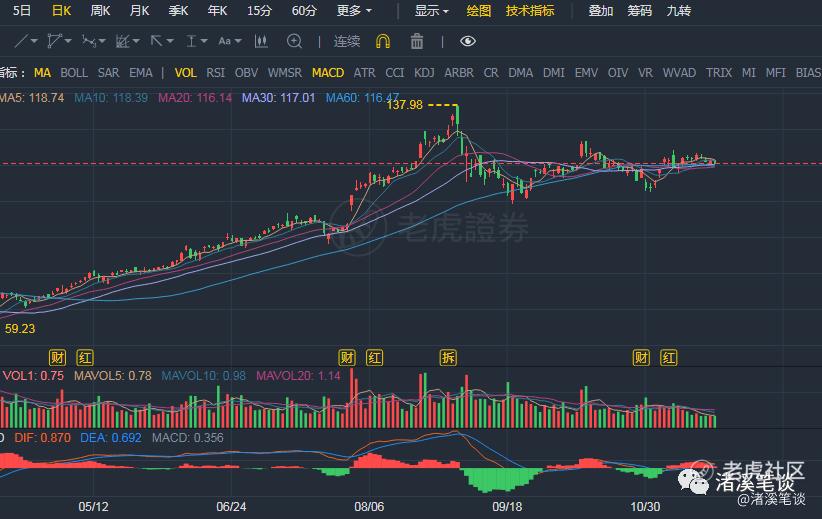The height and width of the screenshot is (519, 822).
Task: Enable the OBV indicator
Action: (x=246, y=73)
